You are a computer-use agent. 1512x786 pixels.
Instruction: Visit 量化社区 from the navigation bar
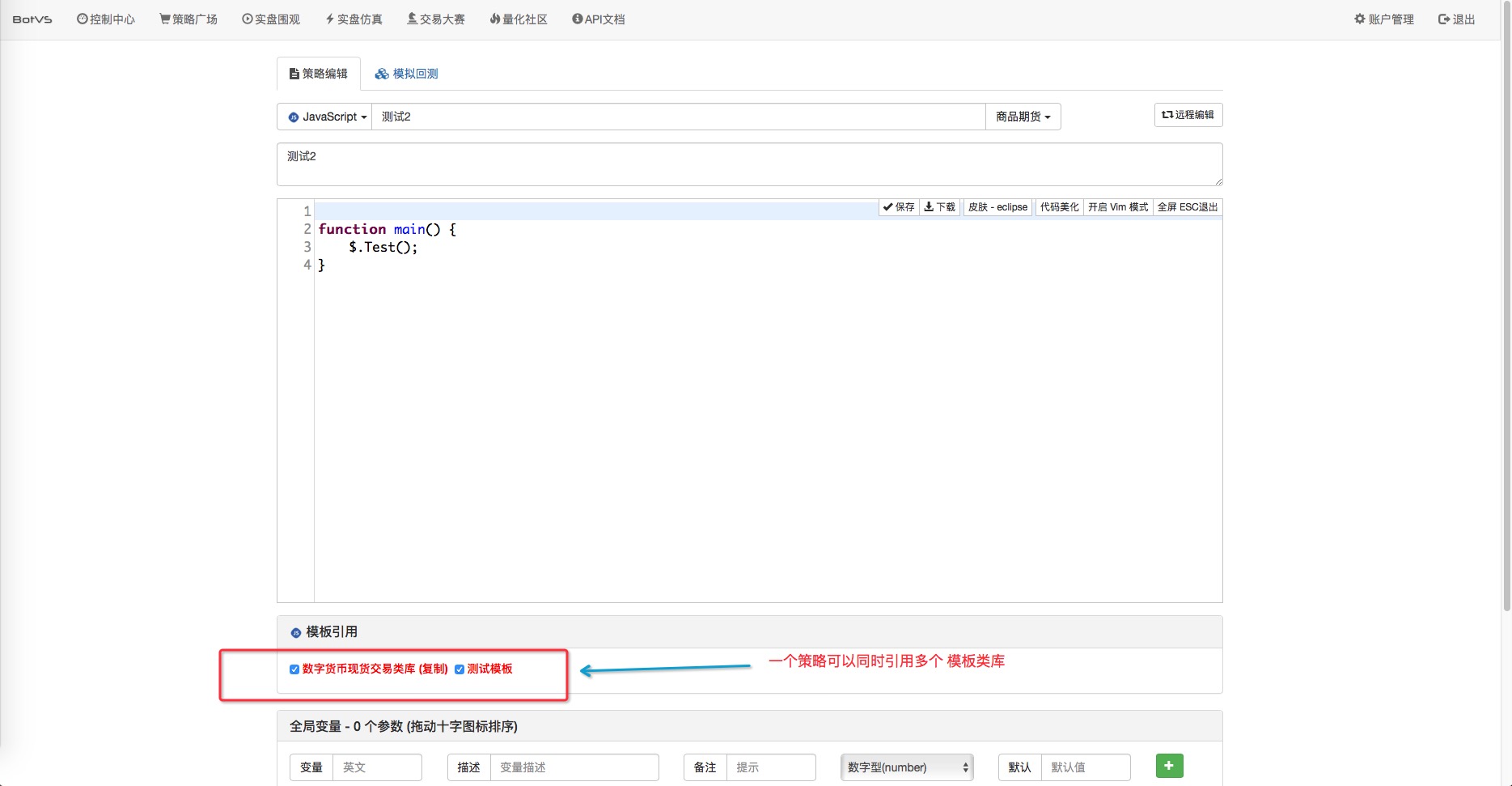(519, 19)
